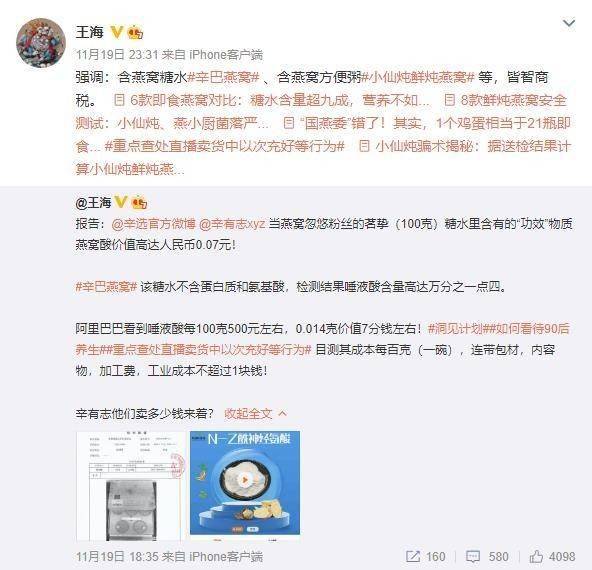592x570 pixels.
Task: Click the @王海 name in the reposted post
Action: pos(93,203)
